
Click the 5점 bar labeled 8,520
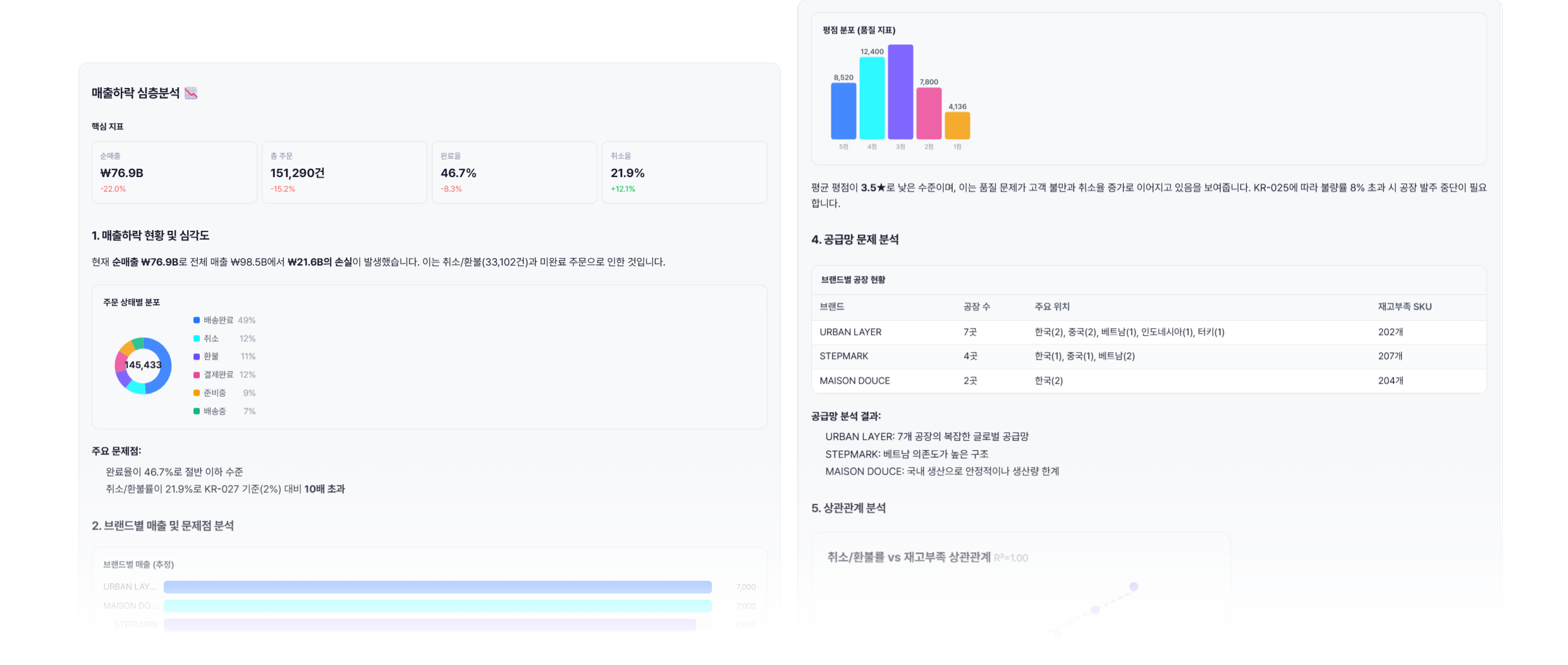coord(843,111)
